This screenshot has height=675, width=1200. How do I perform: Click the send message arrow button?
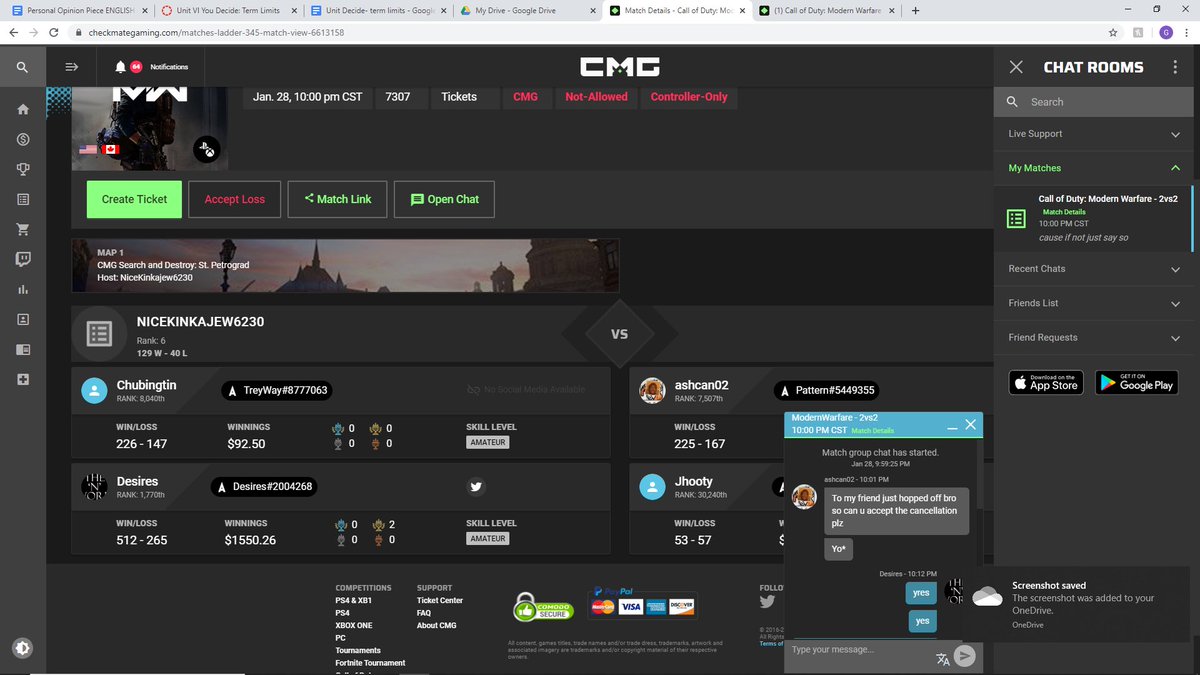(x=964, y=656)
